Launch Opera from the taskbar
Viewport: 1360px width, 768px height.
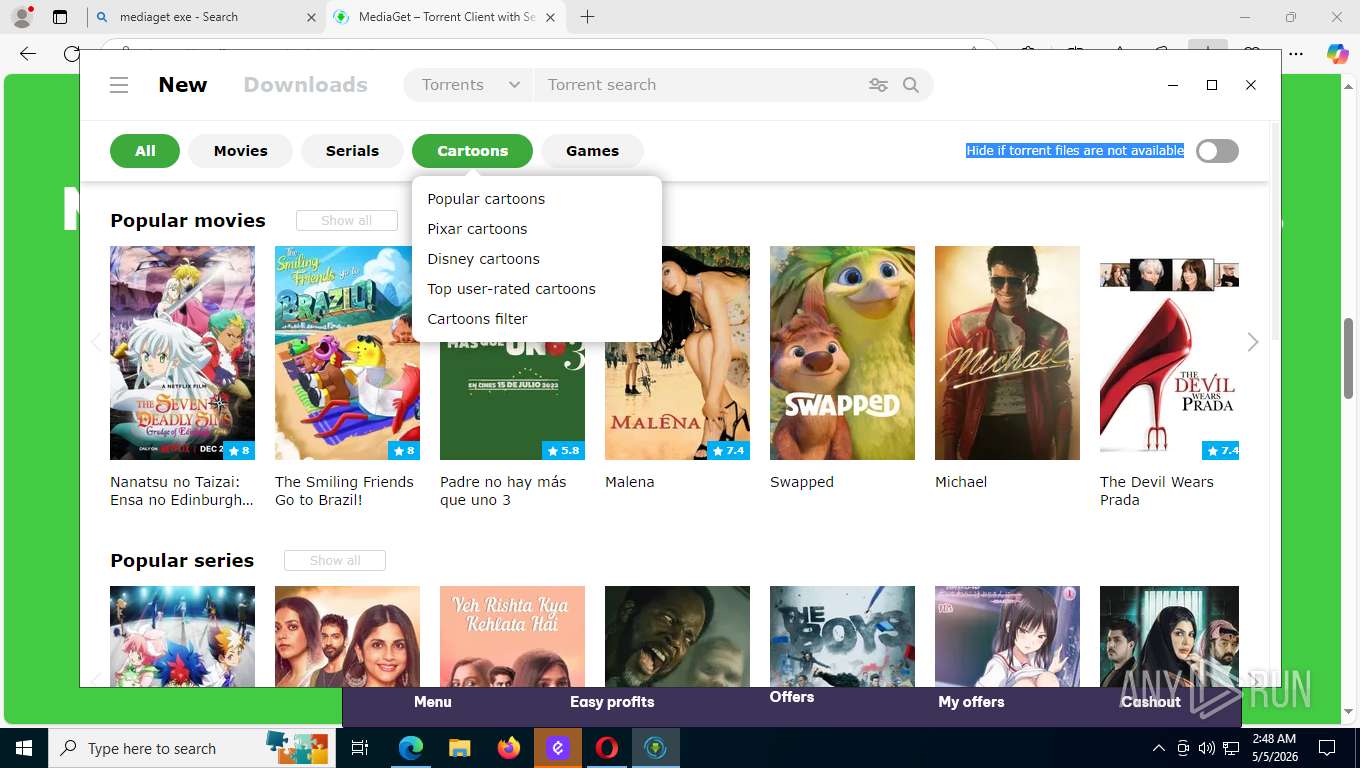607,748
